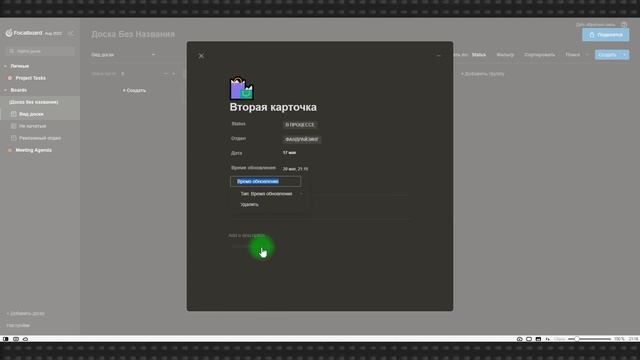Viewport: 640px width, 360px height.
Task: Open the table view under Вид доски in sidebar
Action: [x=32, y=126]
